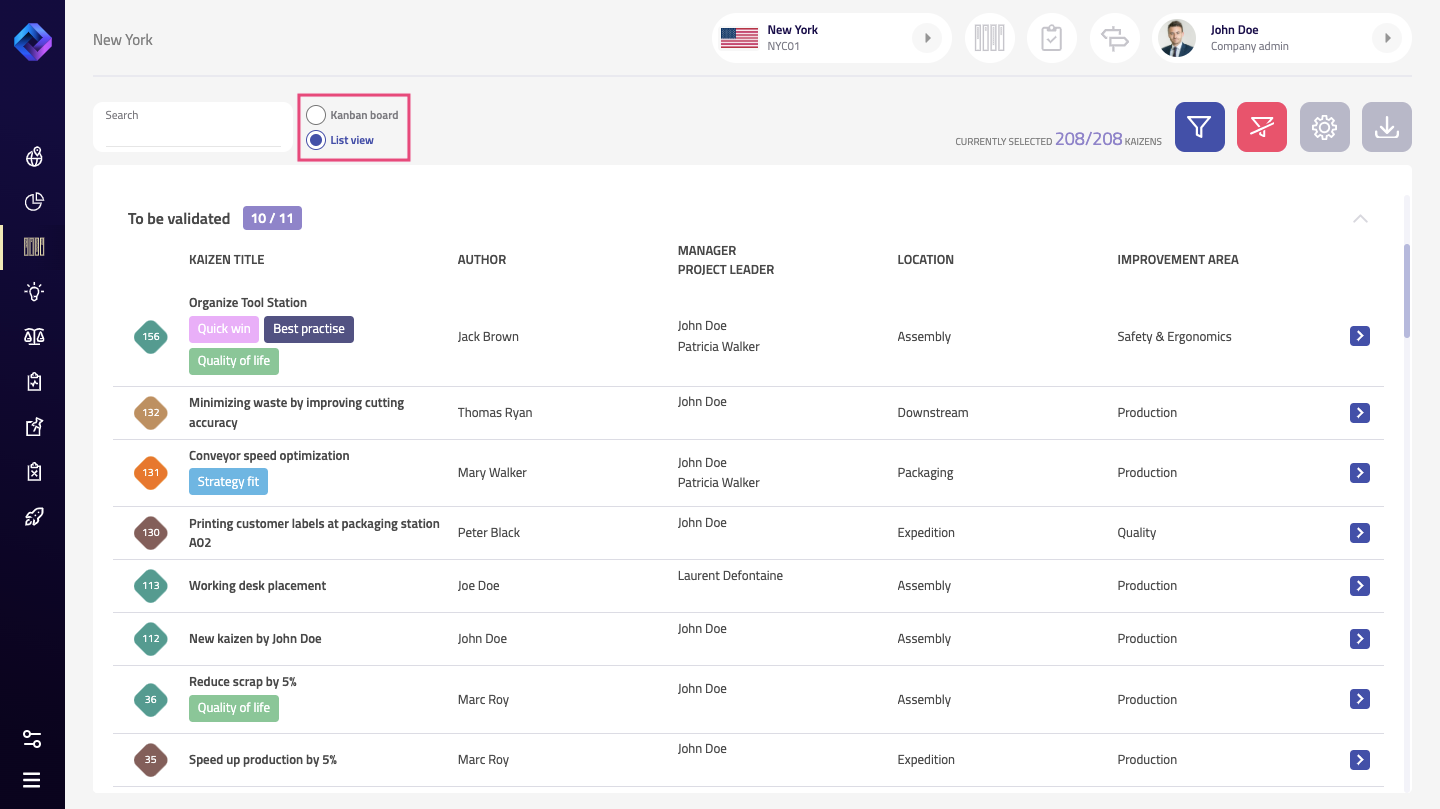Expand the New York NYC01 site selector
Image resolution: width=1440 pixels, height=809 pixels.
pyautogui.click(x=927, y=38)
